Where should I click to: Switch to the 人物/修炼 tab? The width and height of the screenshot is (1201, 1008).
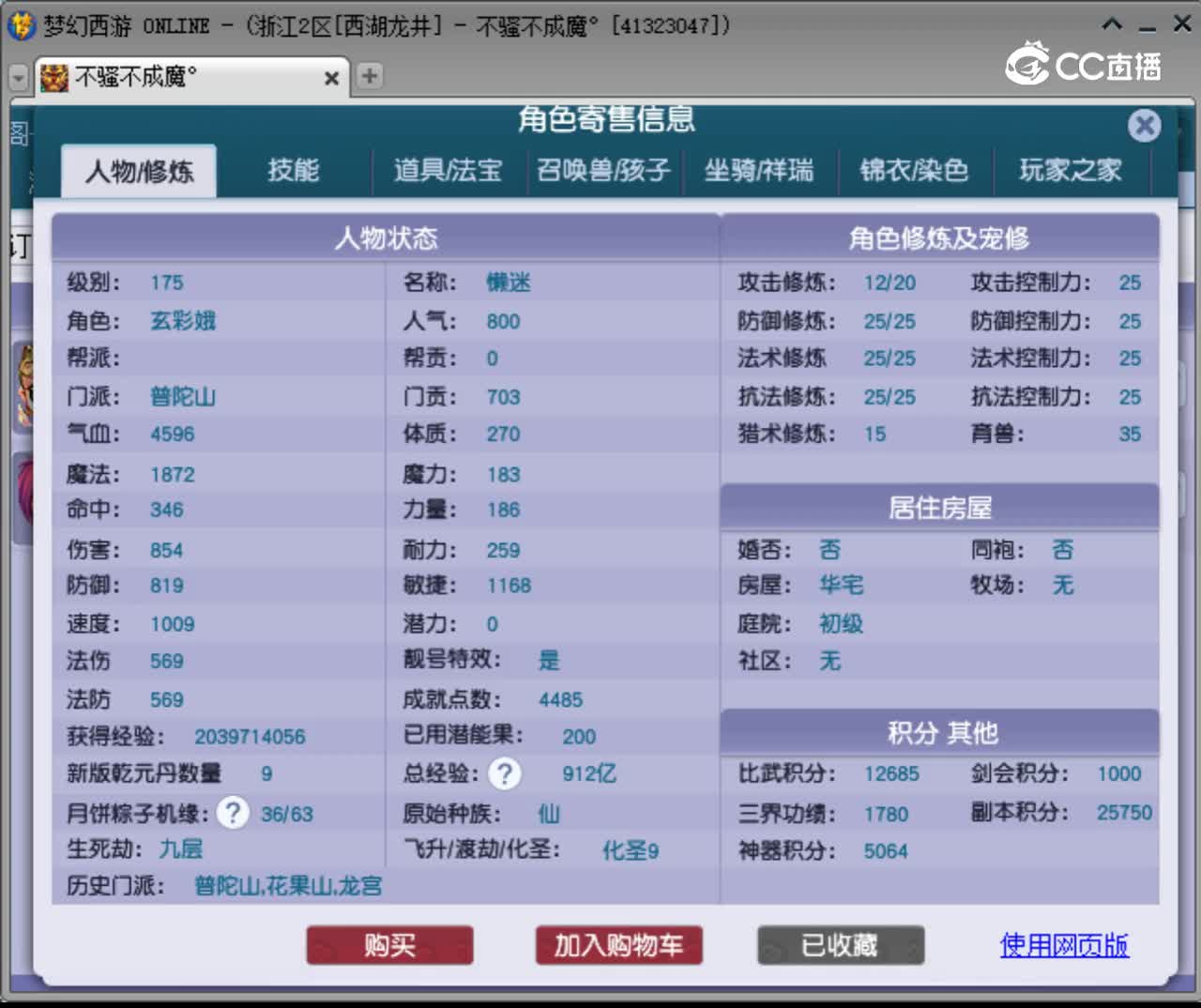pyautogui.click(x=139, y=171)
